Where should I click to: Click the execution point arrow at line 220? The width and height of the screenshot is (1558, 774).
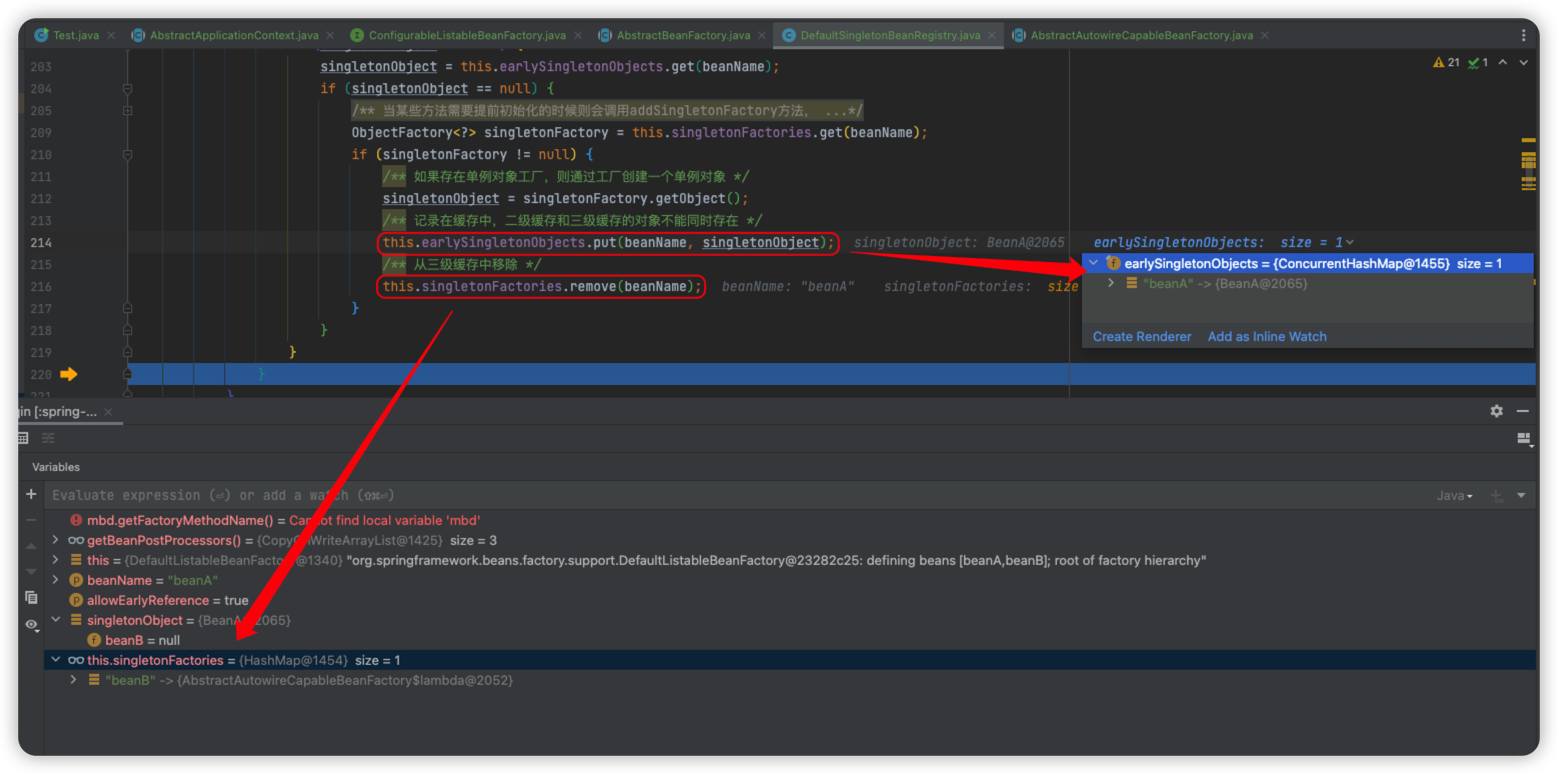68,374
